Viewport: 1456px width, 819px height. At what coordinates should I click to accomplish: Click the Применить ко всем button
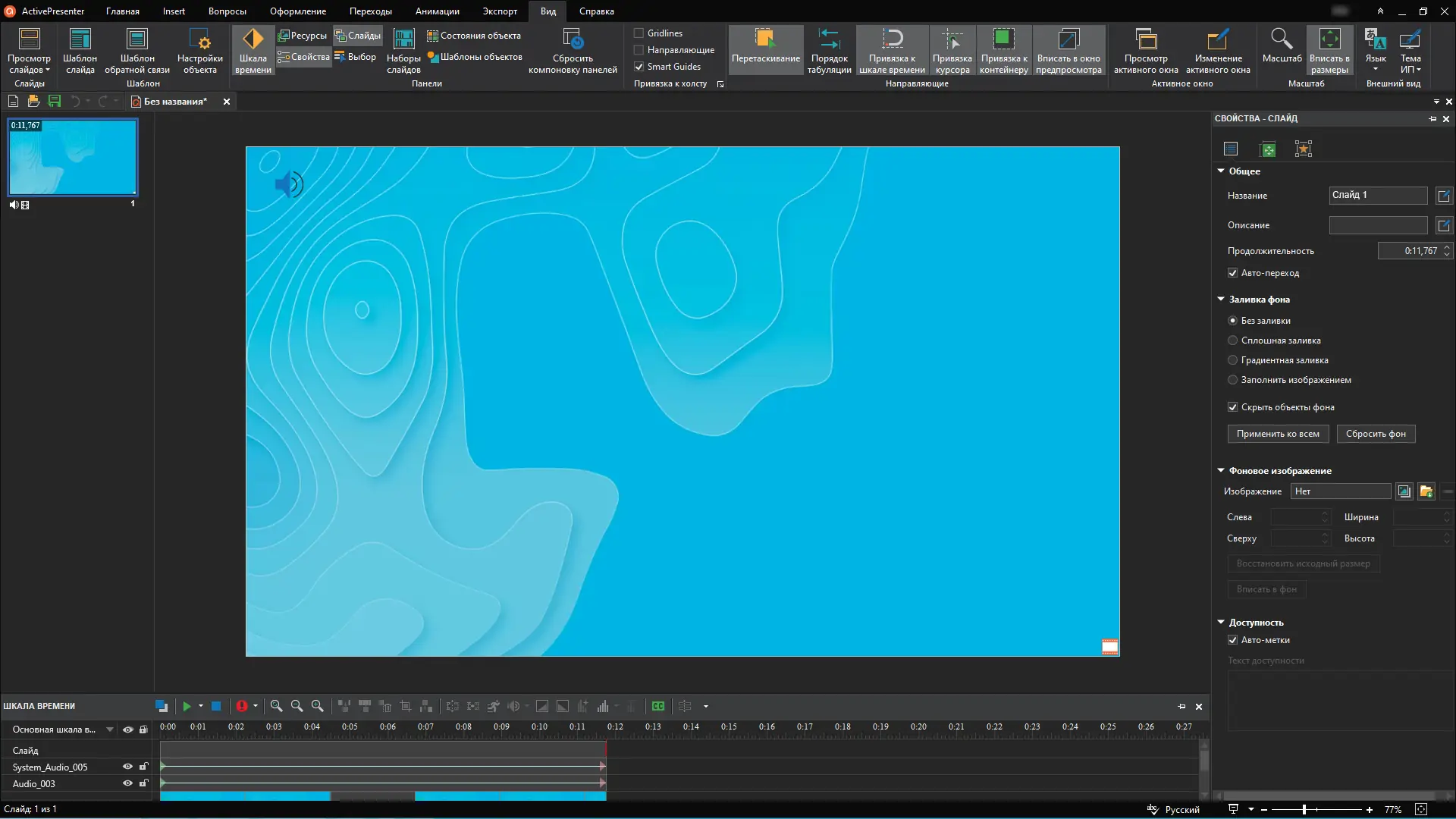point(1278,434)
